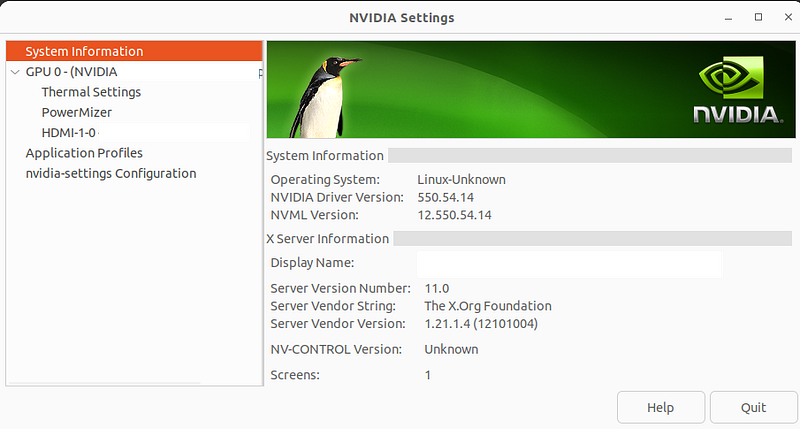The image size is (800, 429).
Task: Open PowerMizer settings
Action: point(77,112)
